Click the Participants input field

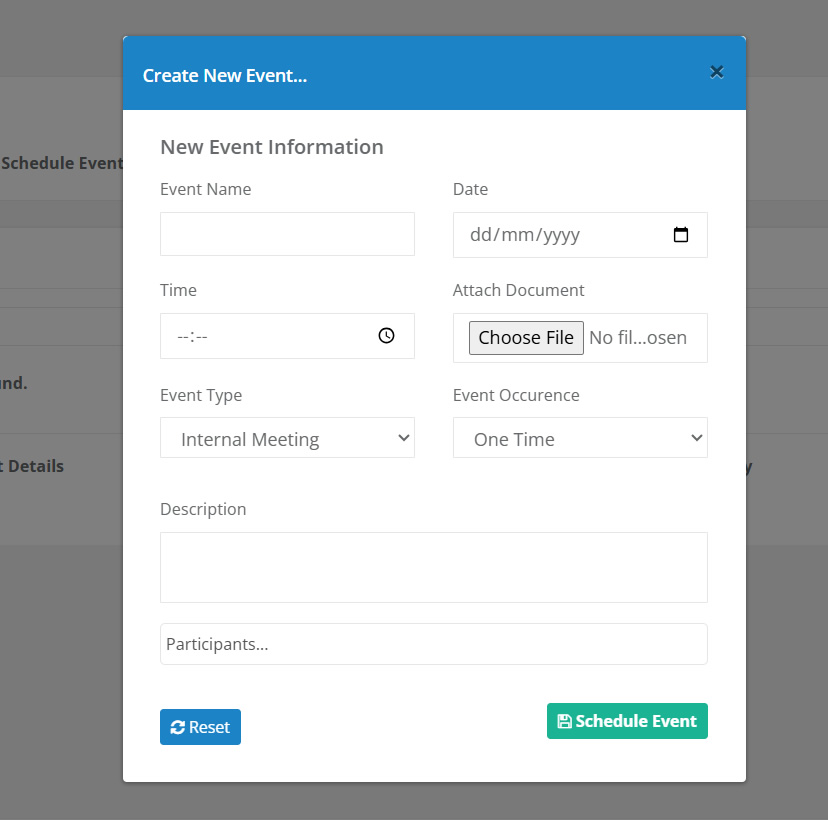434,644
